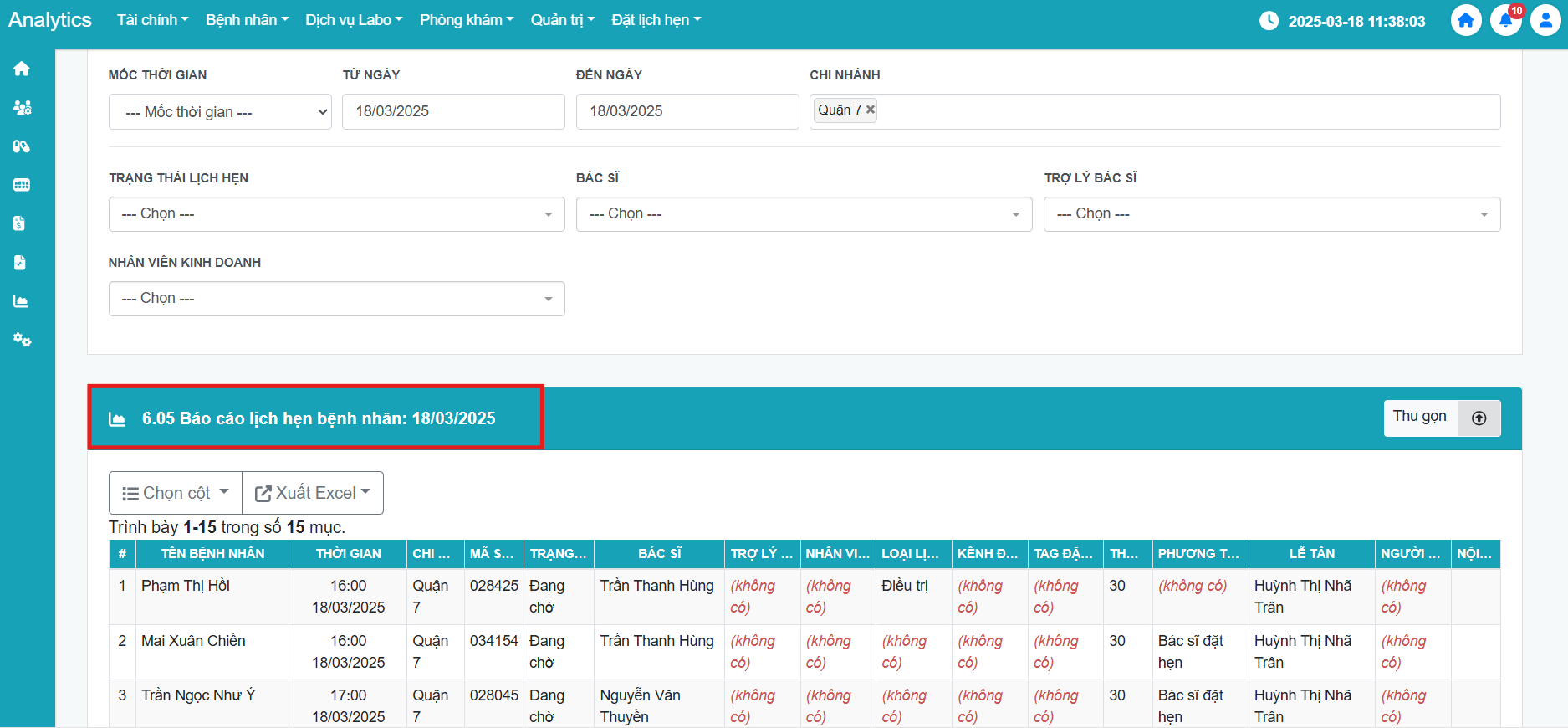Open the settings gears sidebar icon
The image size is (1568, 728).
(22, 340)
